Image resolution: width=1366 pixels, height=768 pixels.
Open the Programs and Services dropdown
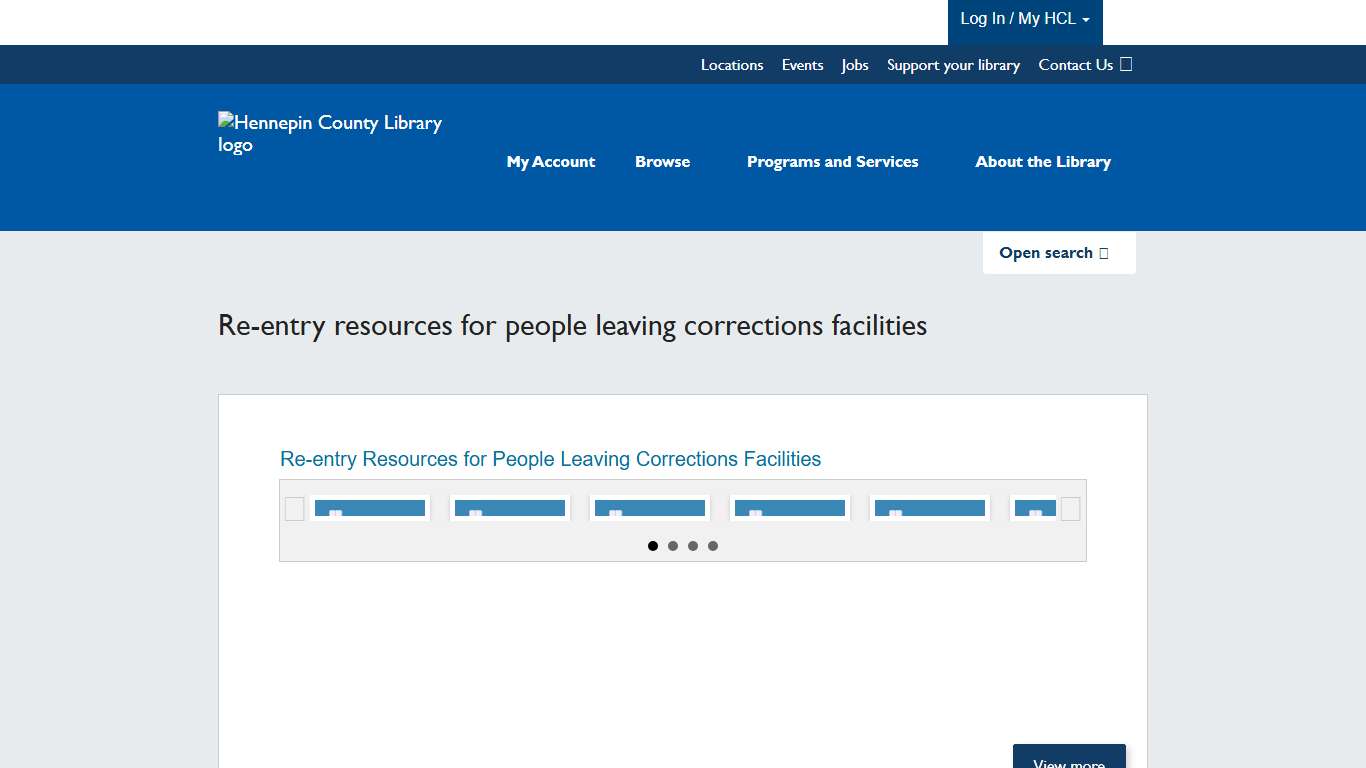click(x=833, y=161)
